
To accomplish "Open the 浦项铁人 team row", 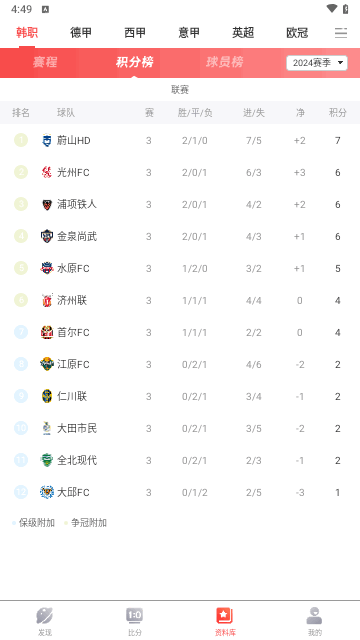I will (x=180, y=204).
